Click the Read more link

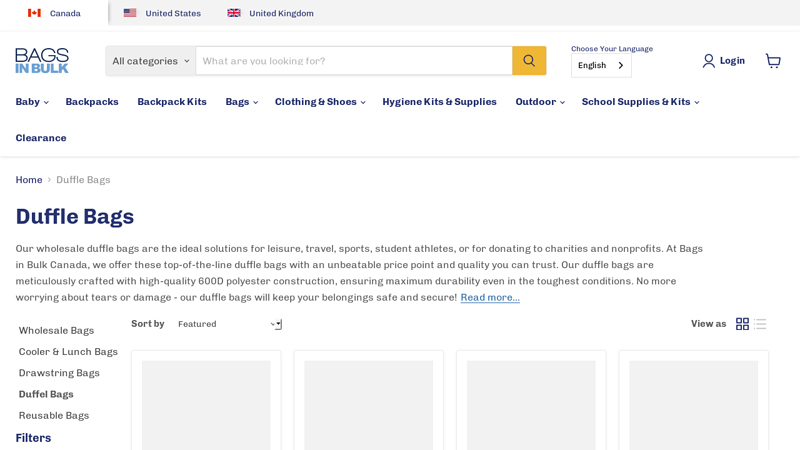coord(490,298)
